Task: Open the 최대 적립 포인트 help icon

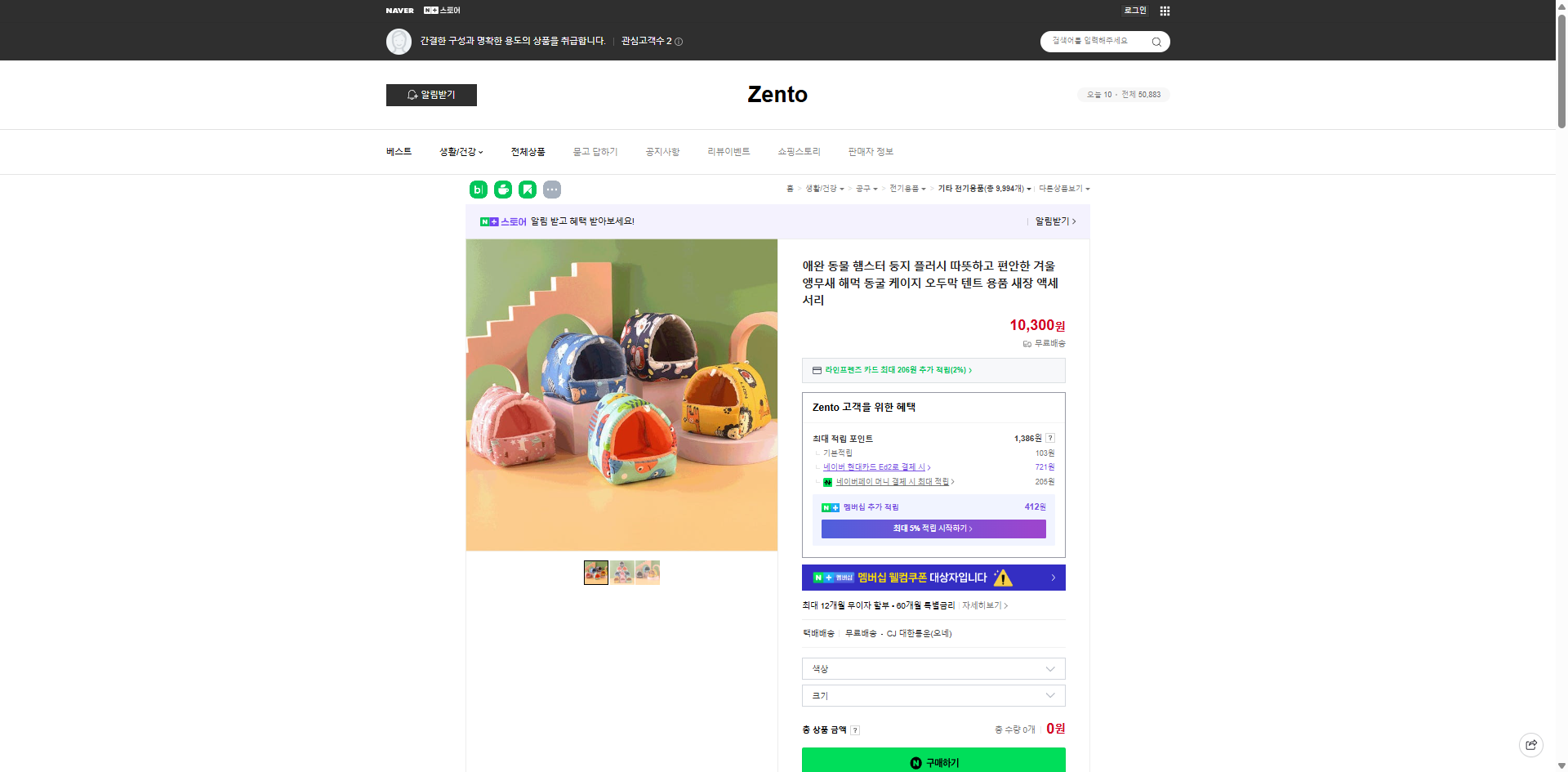Action: pyautogui.click(x=1050, y=438)
